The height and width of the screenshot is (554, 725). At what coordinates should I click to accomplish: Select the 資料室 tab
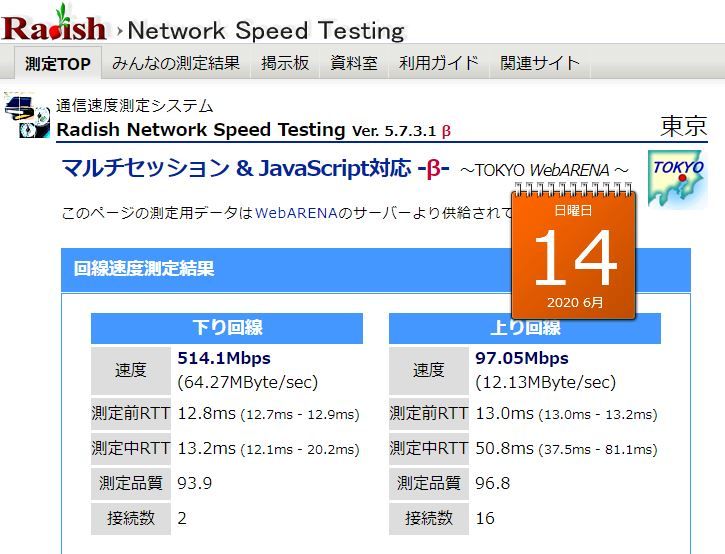click(x=354, y=63)
